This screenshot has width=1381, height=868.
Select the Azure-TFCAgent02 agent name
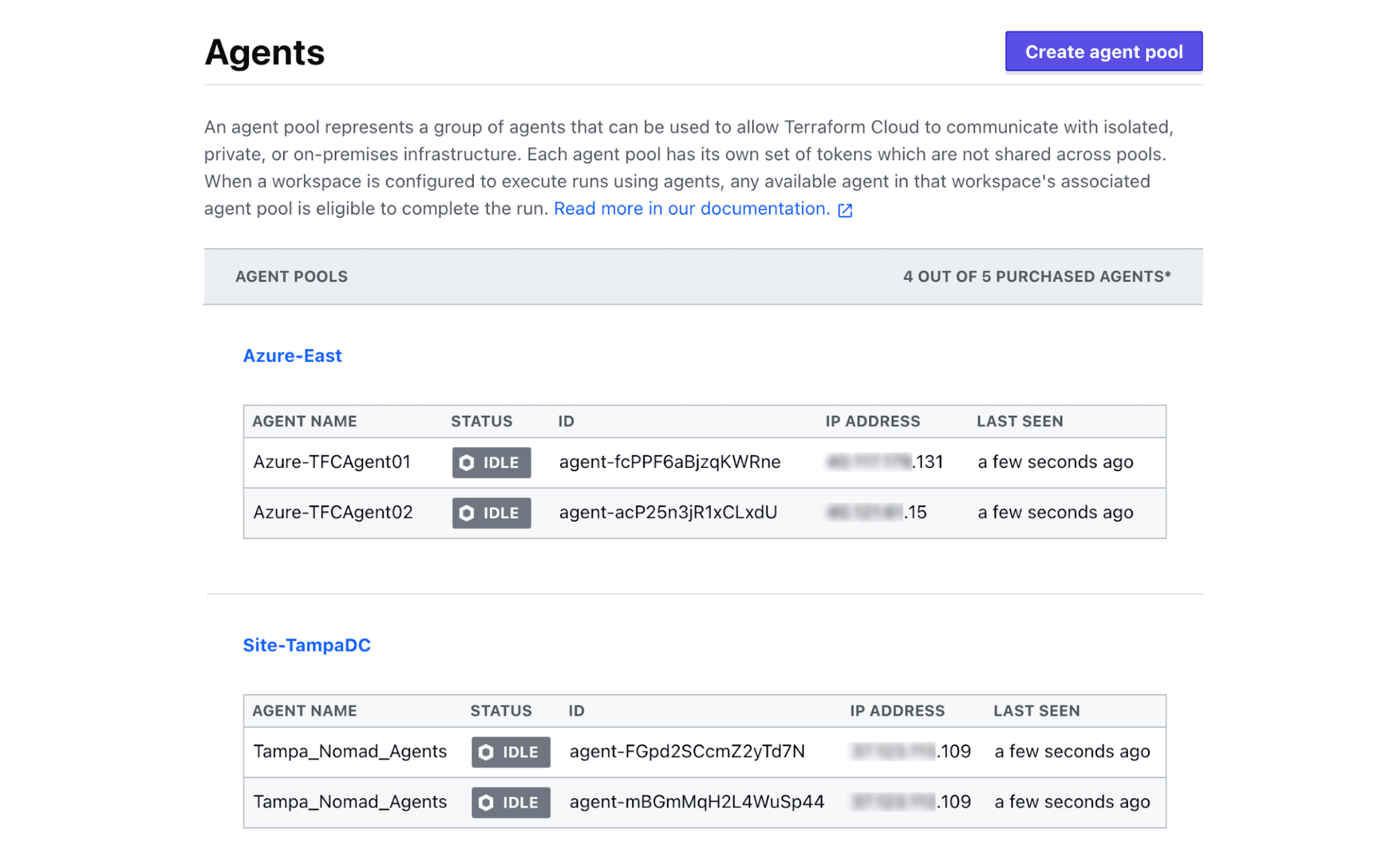tap(333, 512)
